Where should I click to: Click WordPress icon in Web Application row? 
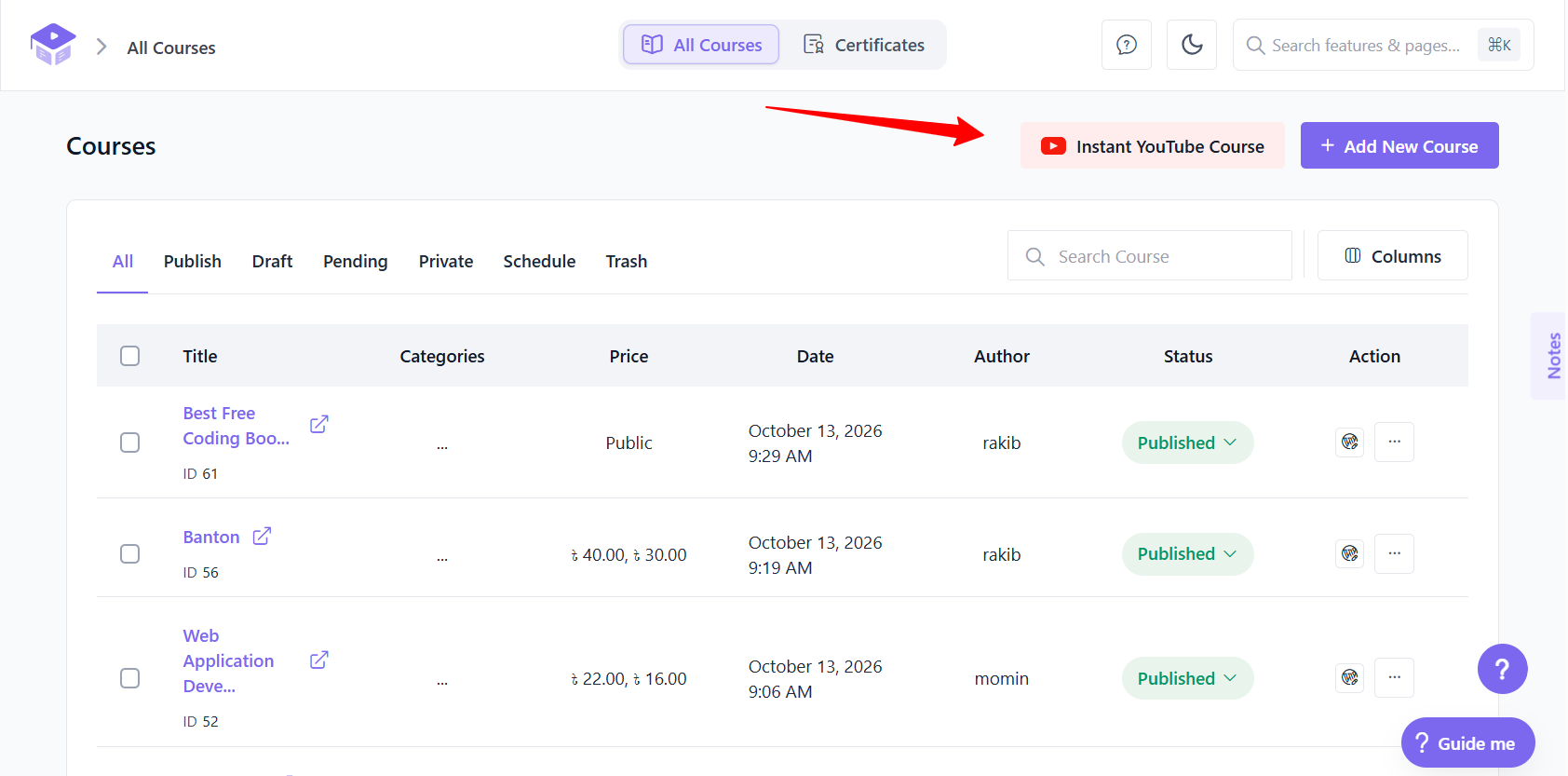[1350, 677]
